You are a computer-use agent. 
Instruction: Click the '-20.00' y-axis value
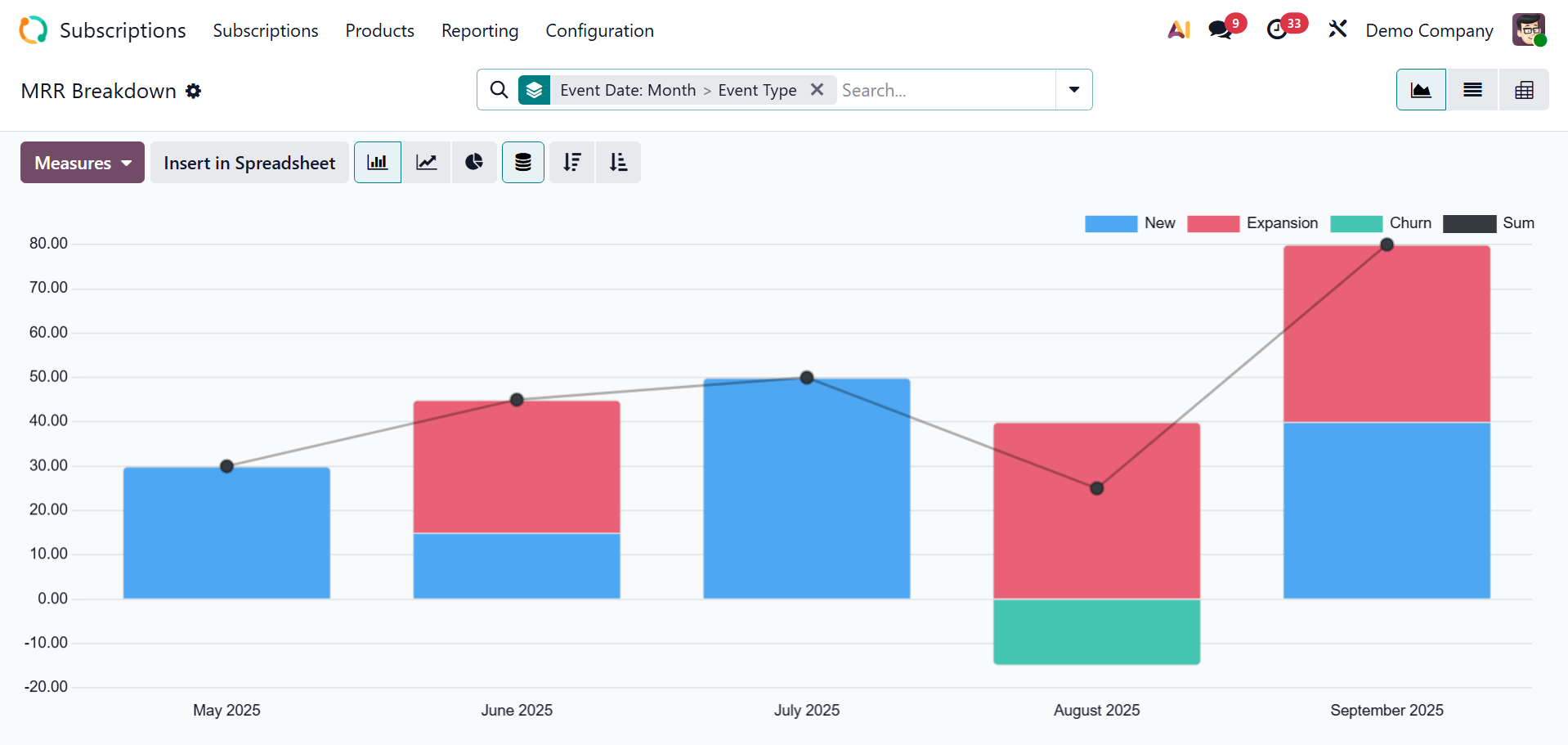[46, 687]
